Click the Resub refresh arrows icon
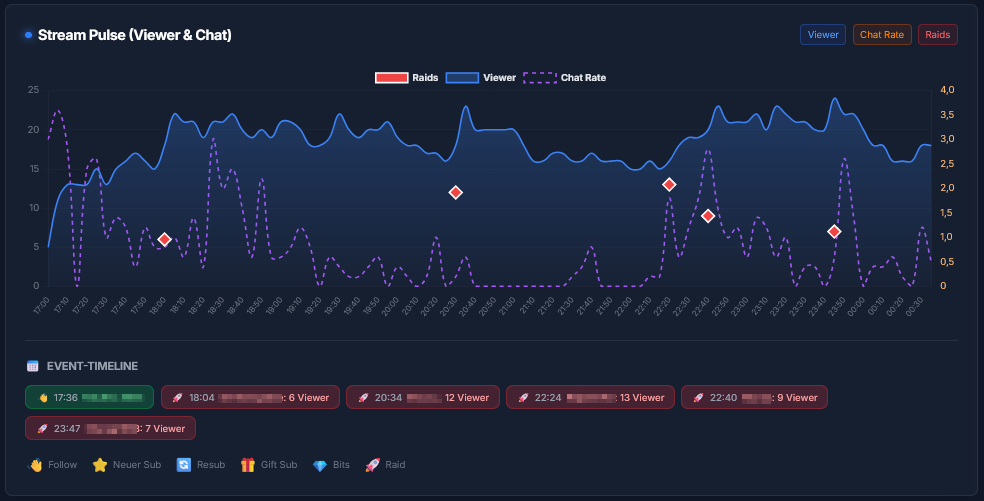This screenshot has height=501, width=984. [183, 465]
